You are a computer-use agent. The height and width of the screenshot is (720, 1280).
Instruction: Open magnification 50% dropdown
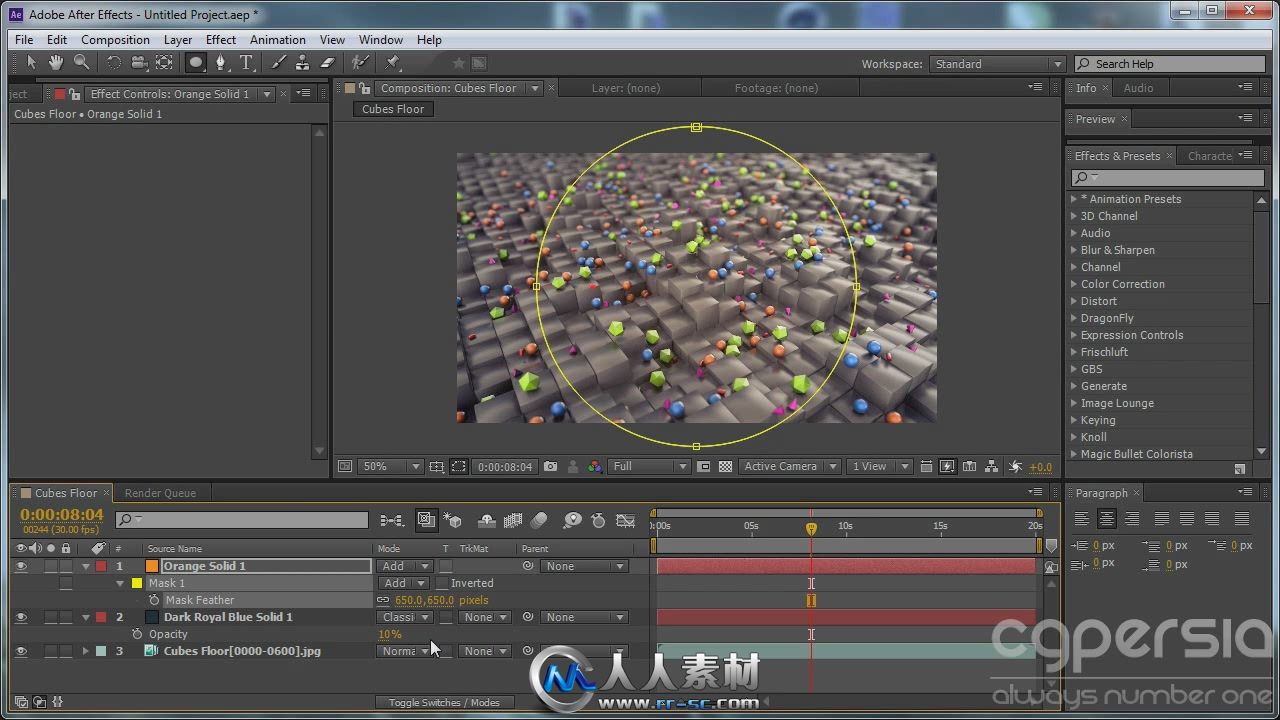click(x=392, y=466)
